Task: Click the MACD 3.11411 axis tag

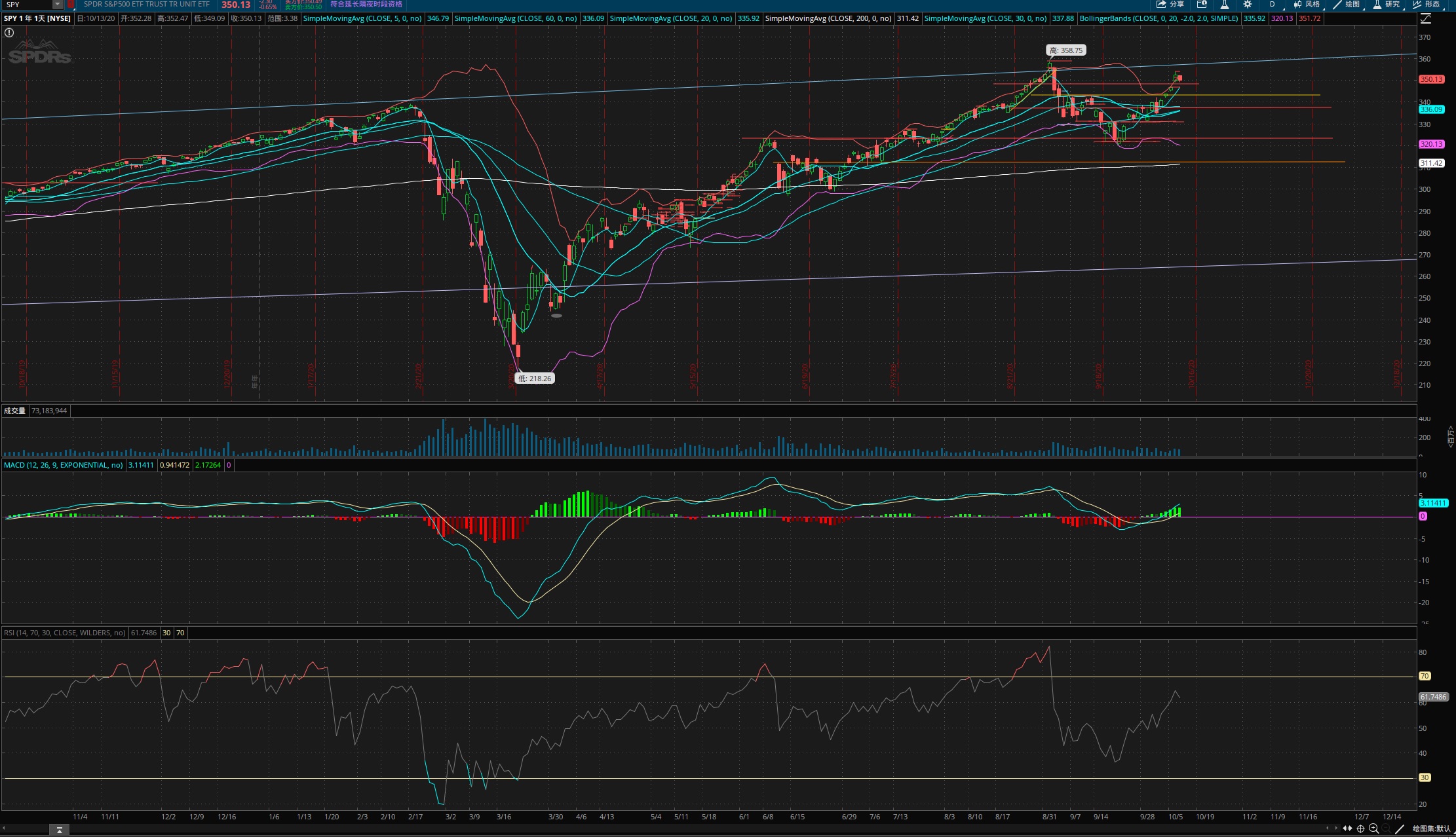Action: pos(1433,503)
